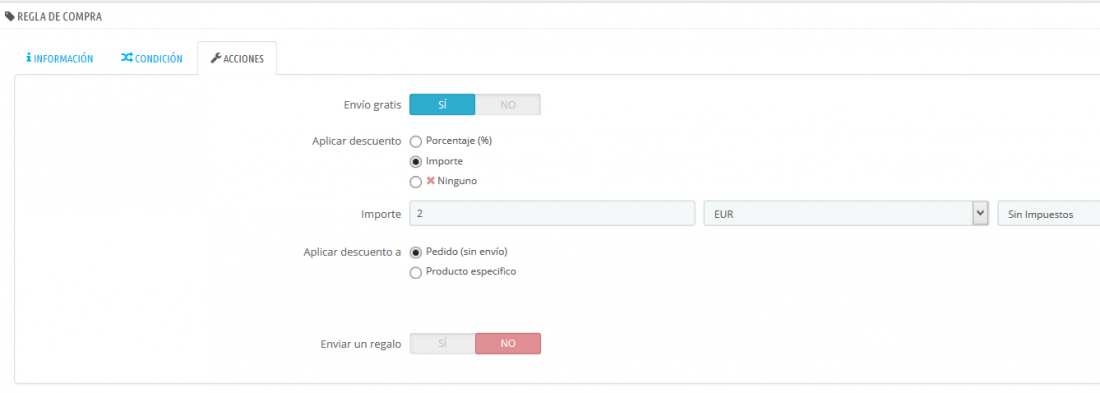The height and width of the screenshot is (393, 1100).
Task: Choose the Importe discount radio button
Action: click(x=415, y=161)
